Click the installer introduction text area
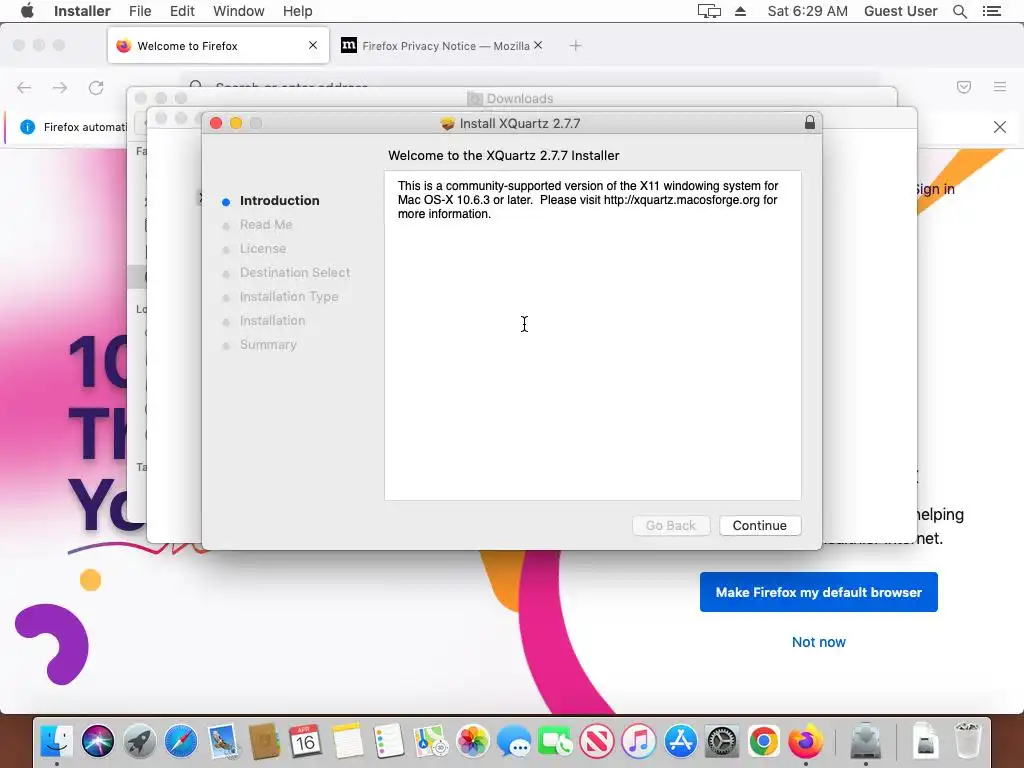Viewport: 1024px width, 768px height. 592,336
